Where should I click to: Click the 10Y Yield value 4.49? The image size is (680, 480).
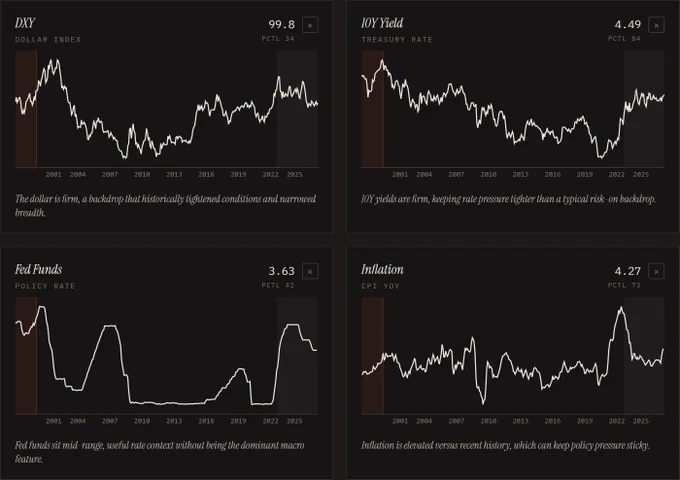628,25
